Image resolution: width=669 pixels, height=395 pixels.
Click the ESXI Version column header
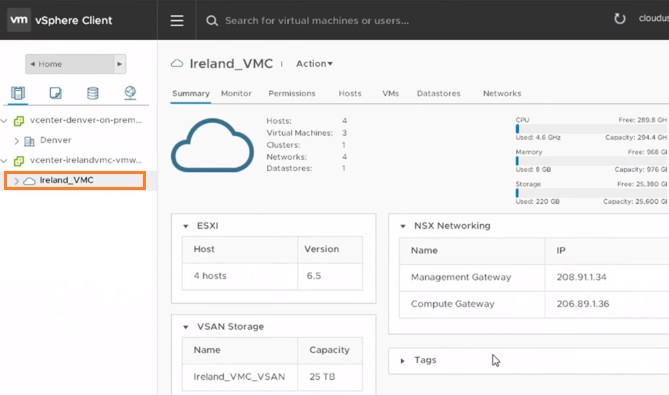click(330, 250)
